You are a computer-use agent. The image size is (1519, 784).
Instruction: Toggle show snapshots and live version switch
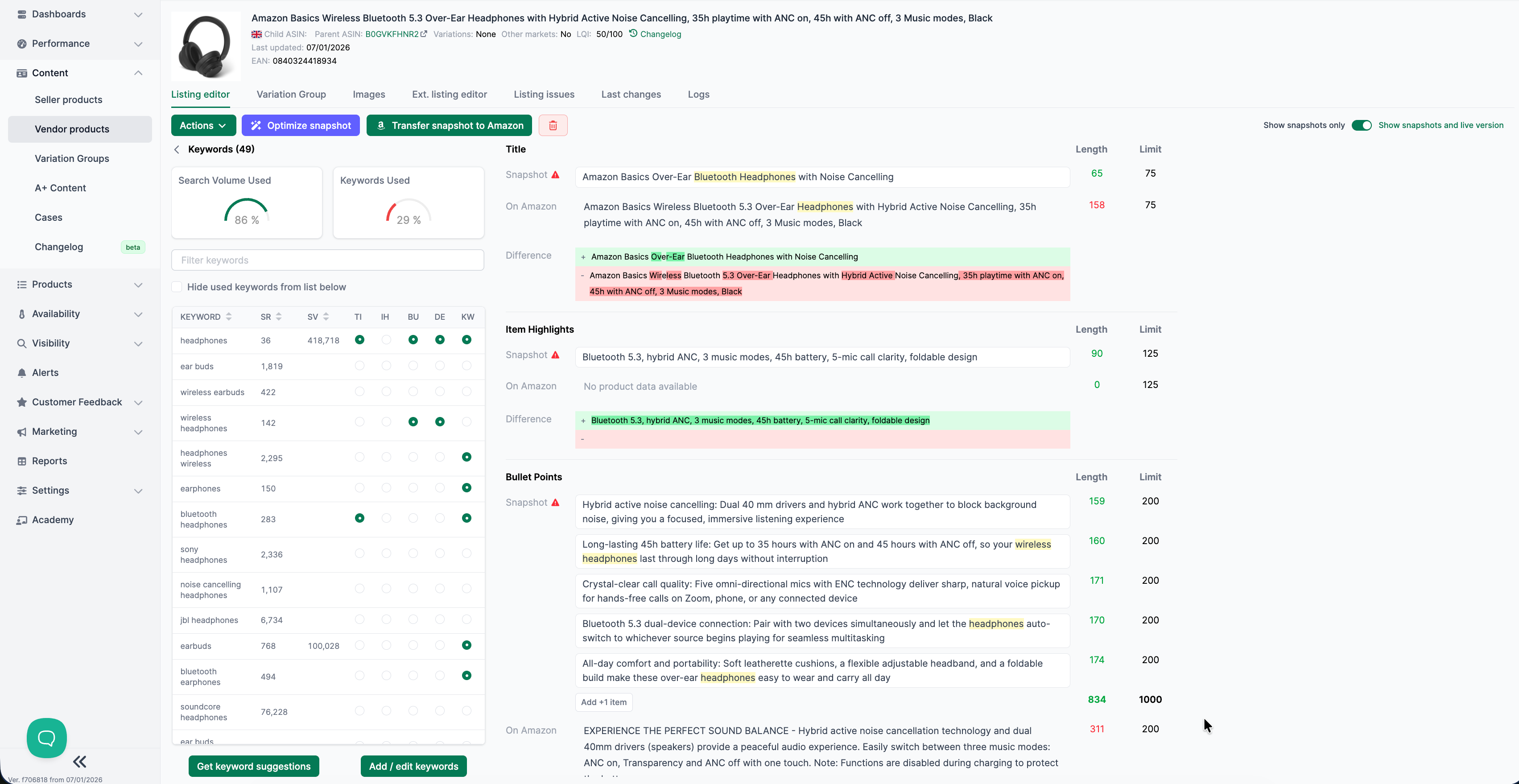click(1362, 126)
